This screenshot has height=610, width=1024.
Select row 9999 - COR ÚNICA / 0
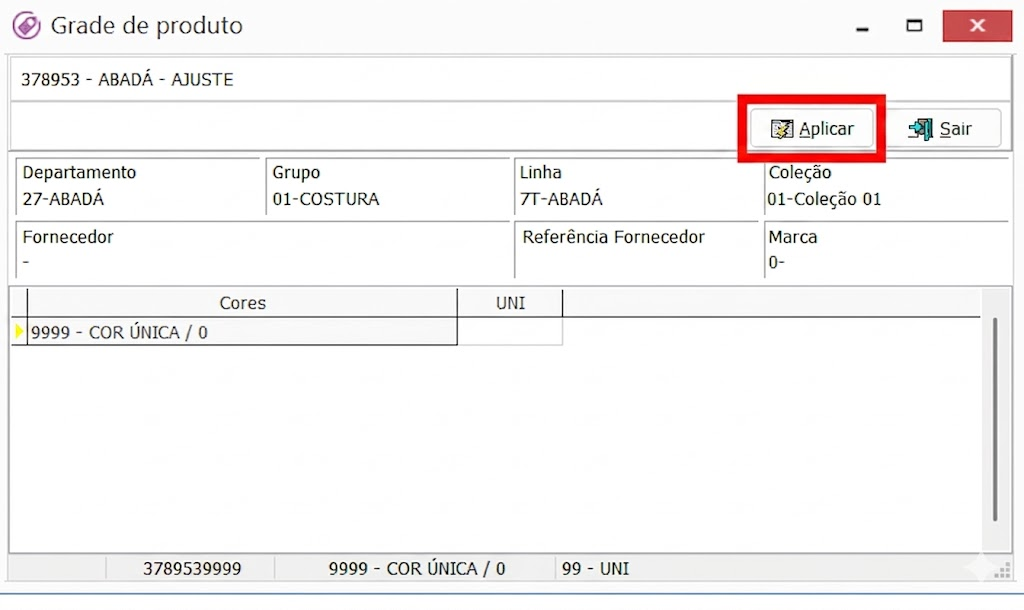242,332
